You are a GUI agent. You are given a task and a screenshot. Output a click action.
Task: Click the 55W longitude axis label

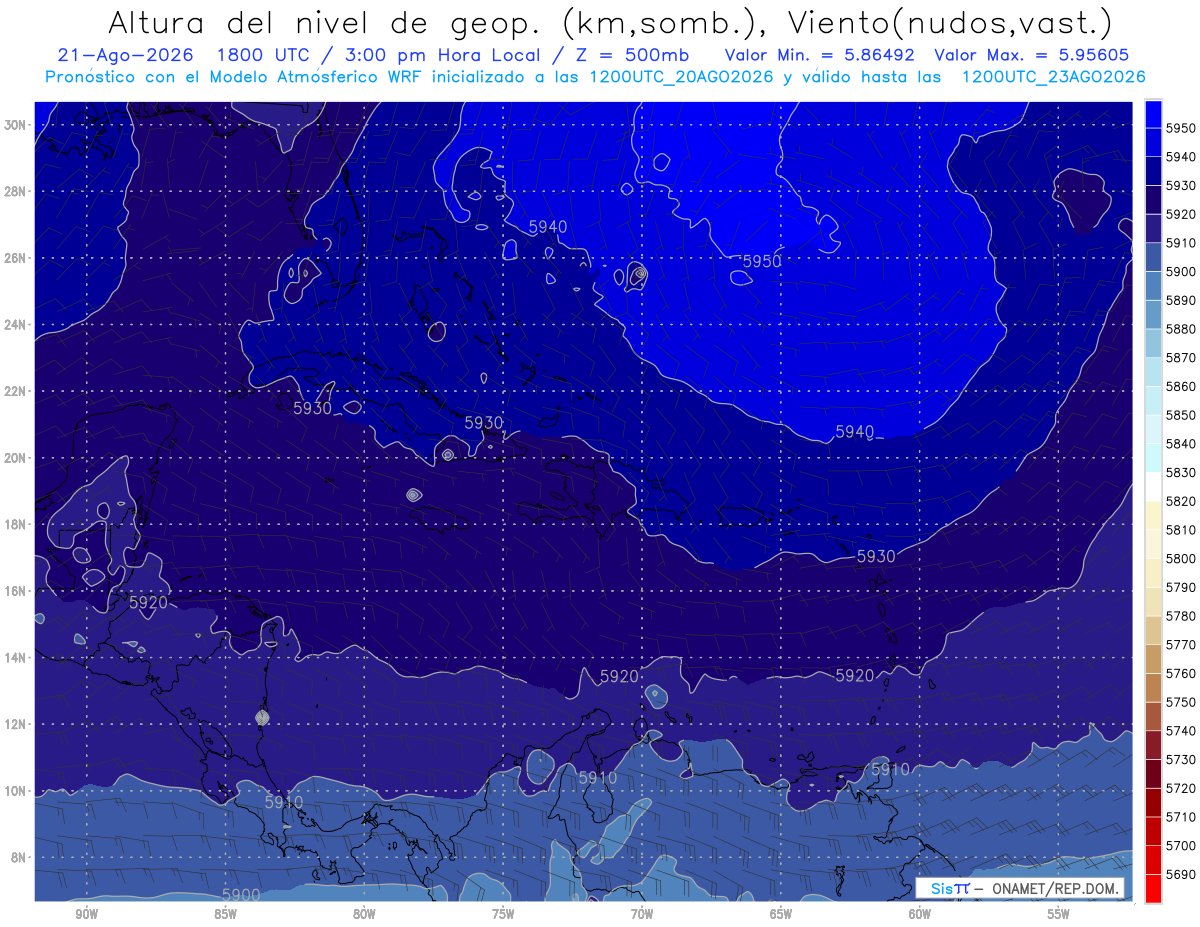1059,914
